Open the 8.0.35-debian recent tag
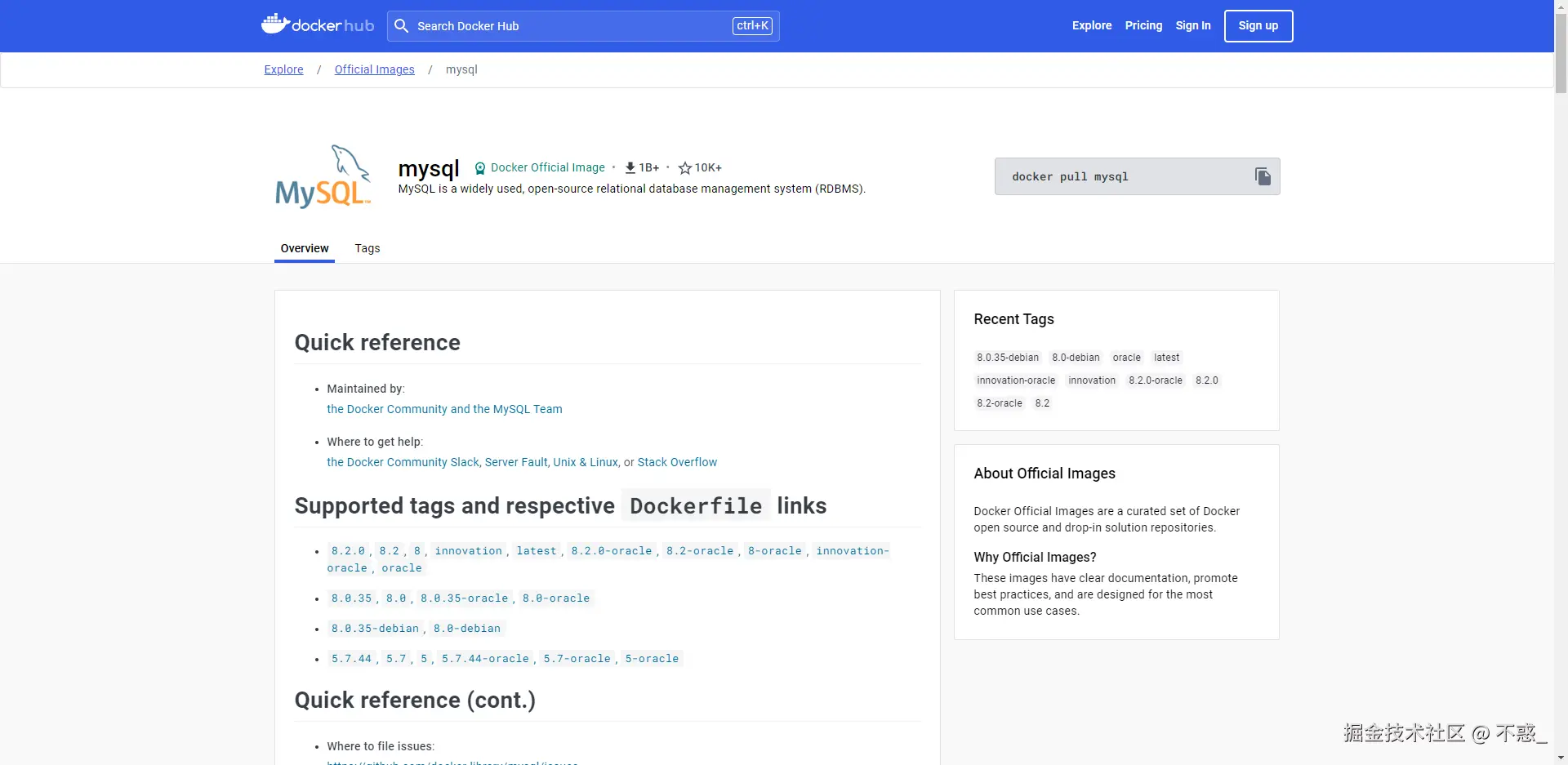 pyautogui.click(x=1008, y=358)
